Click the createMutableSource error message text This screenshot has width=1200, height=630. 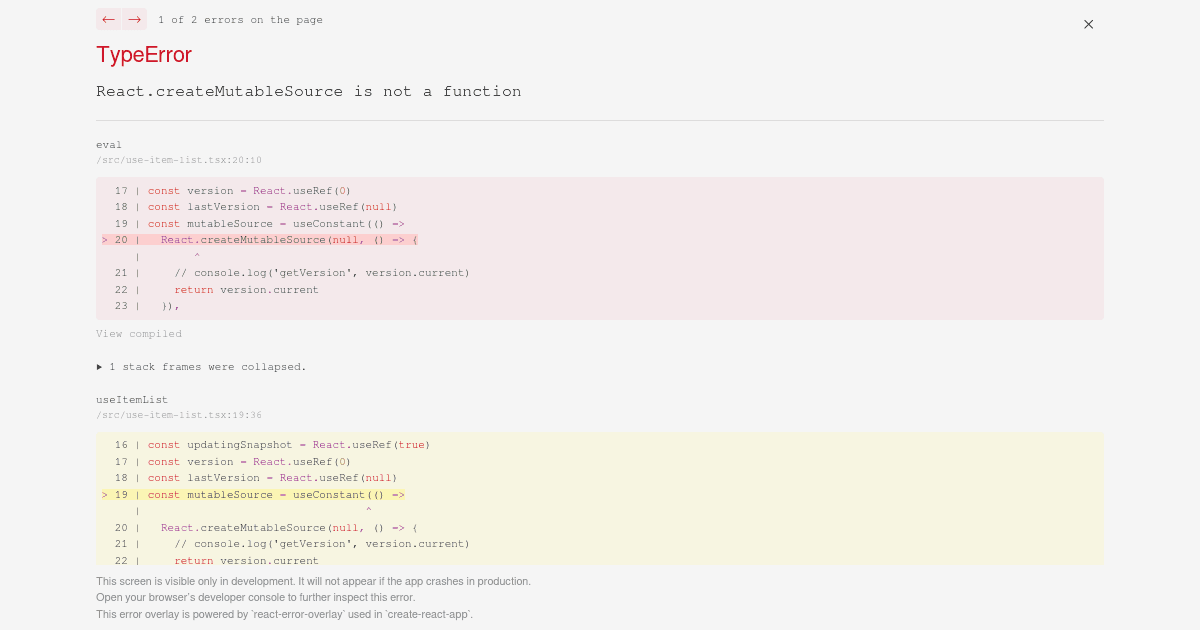[309, 91]
